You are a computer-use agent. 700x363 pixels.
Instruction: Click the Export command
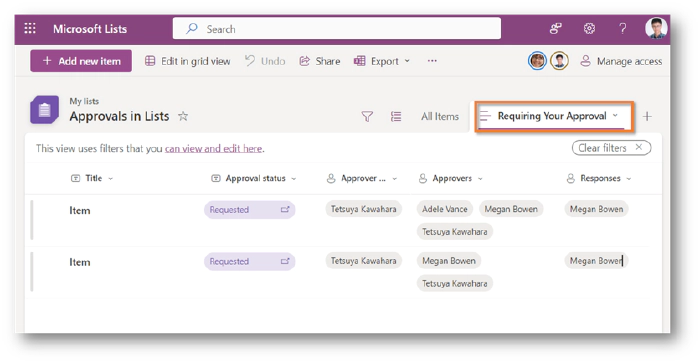click(x=376, y=61)
